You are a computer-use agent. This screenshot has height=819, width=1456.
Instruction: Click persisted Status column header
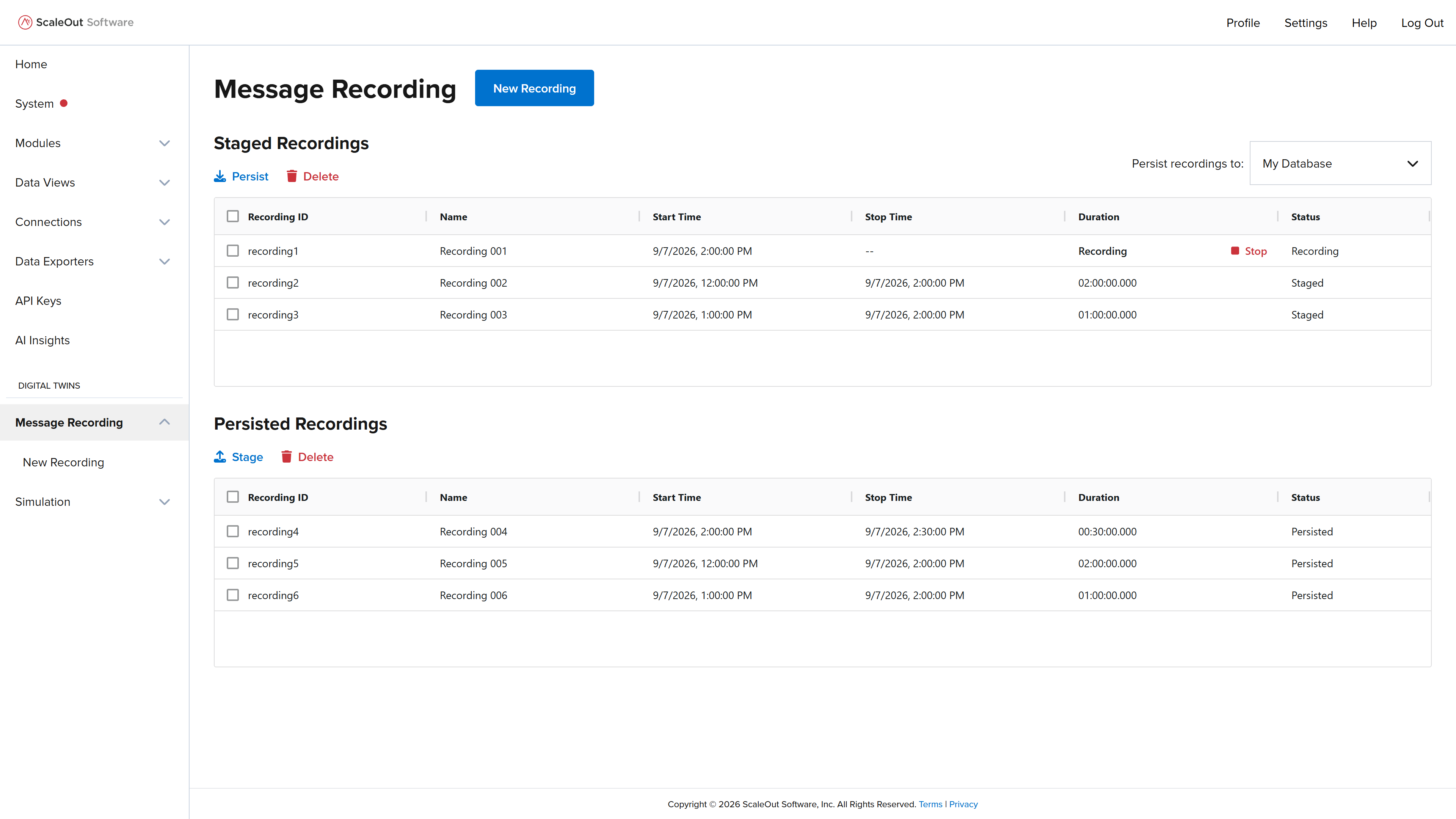(x=1305, y=497)
